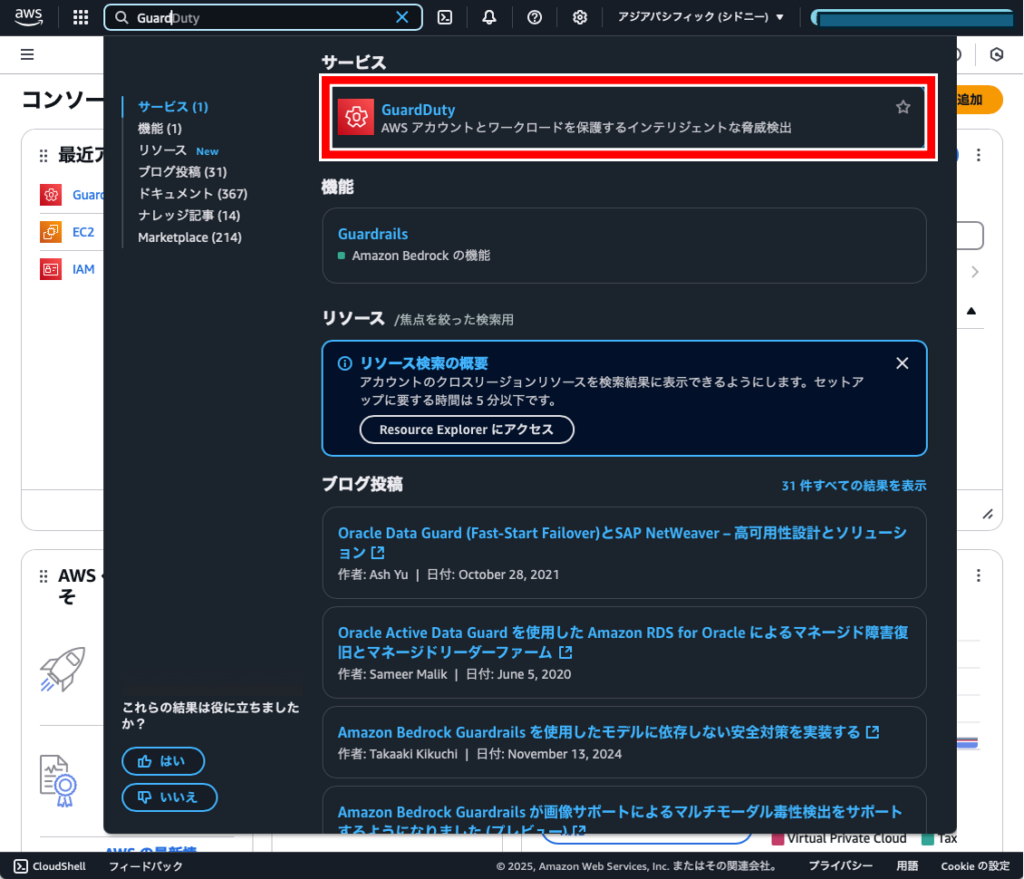The width and height of the screenshot is (1024, 879).
Task: Click the GuardDuty service icon
Action: pos(353,117)
